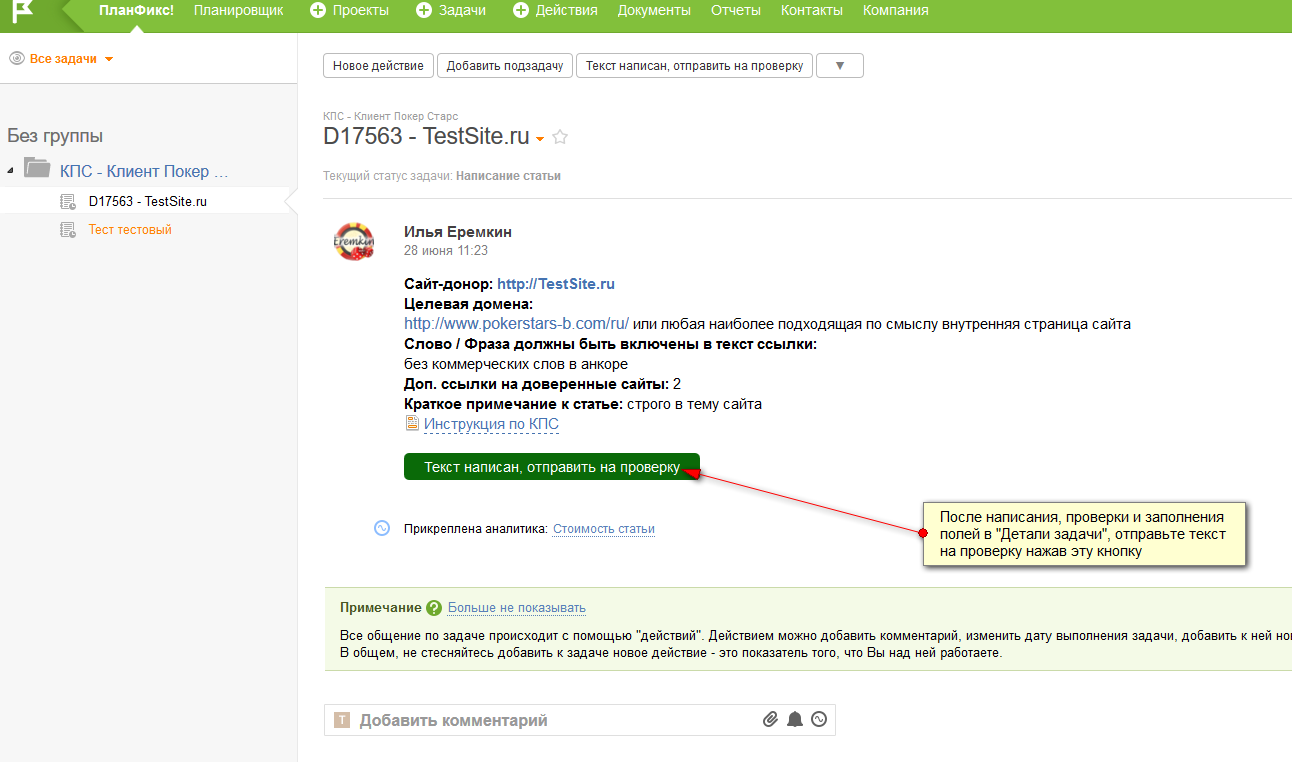
Task: Click the text format T icon in comment box
Action: 342,720
